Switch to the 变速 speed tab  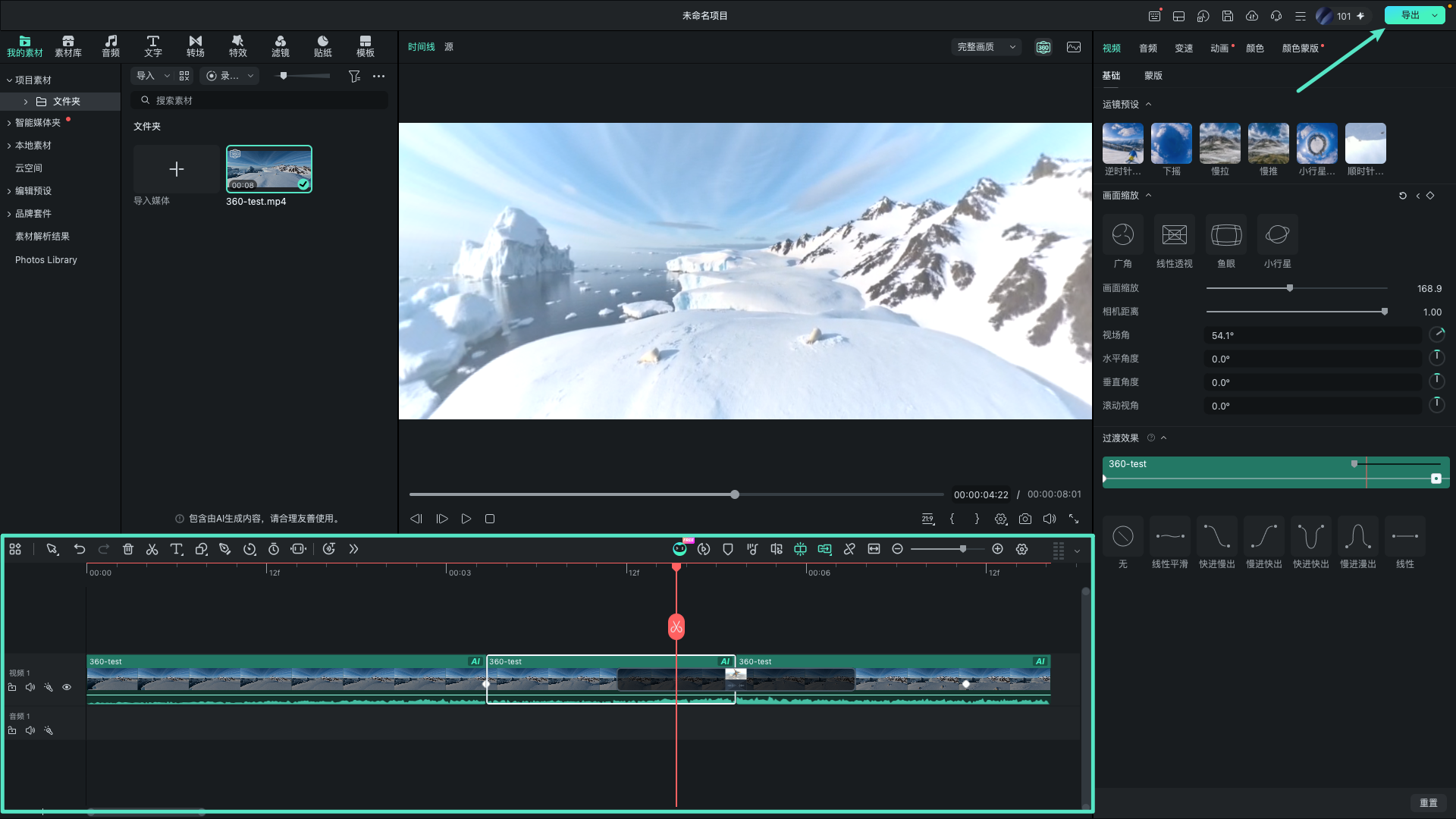(1184, 49)
